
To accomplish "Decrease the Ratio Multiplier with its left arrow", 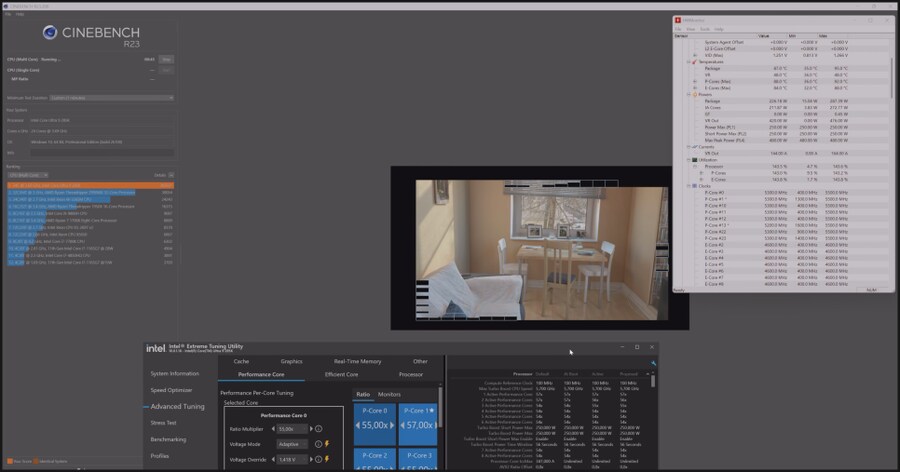I will [x=273, y=429].
